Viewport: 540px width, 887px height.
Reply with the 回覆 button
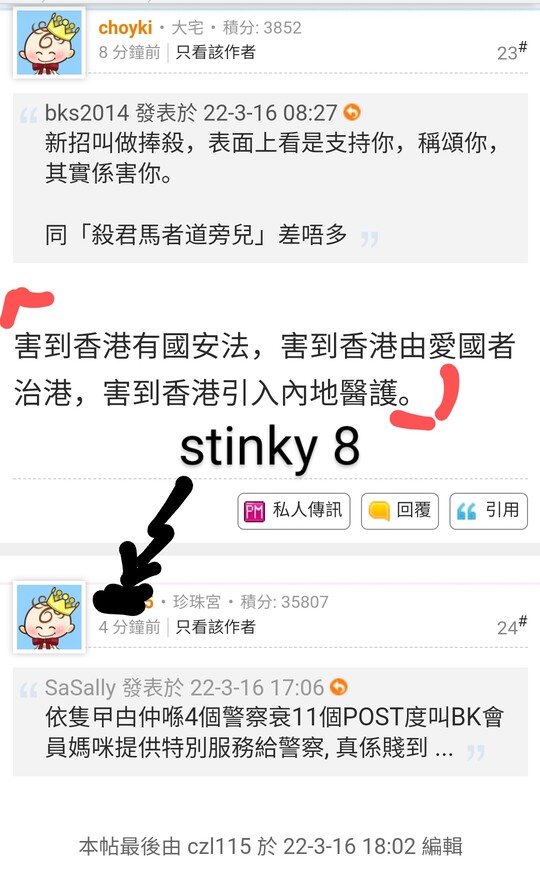(x=400, y=511)
